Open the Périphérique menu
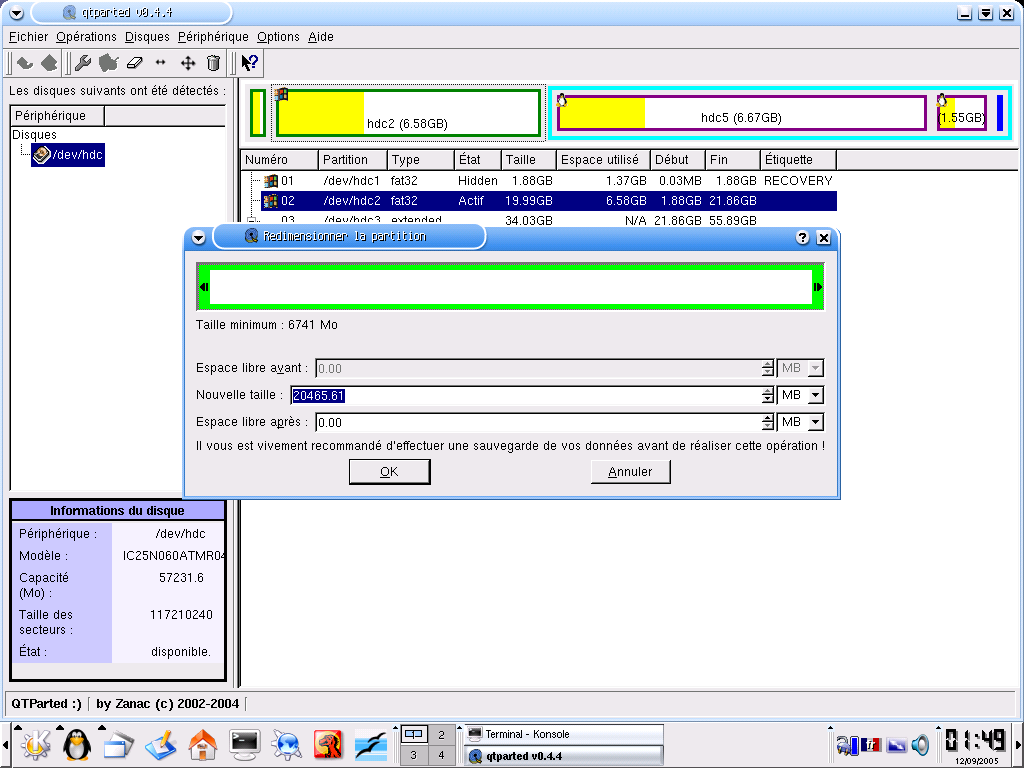The width and height of the screenshot is (1024, 768). (x=213, y=37)
